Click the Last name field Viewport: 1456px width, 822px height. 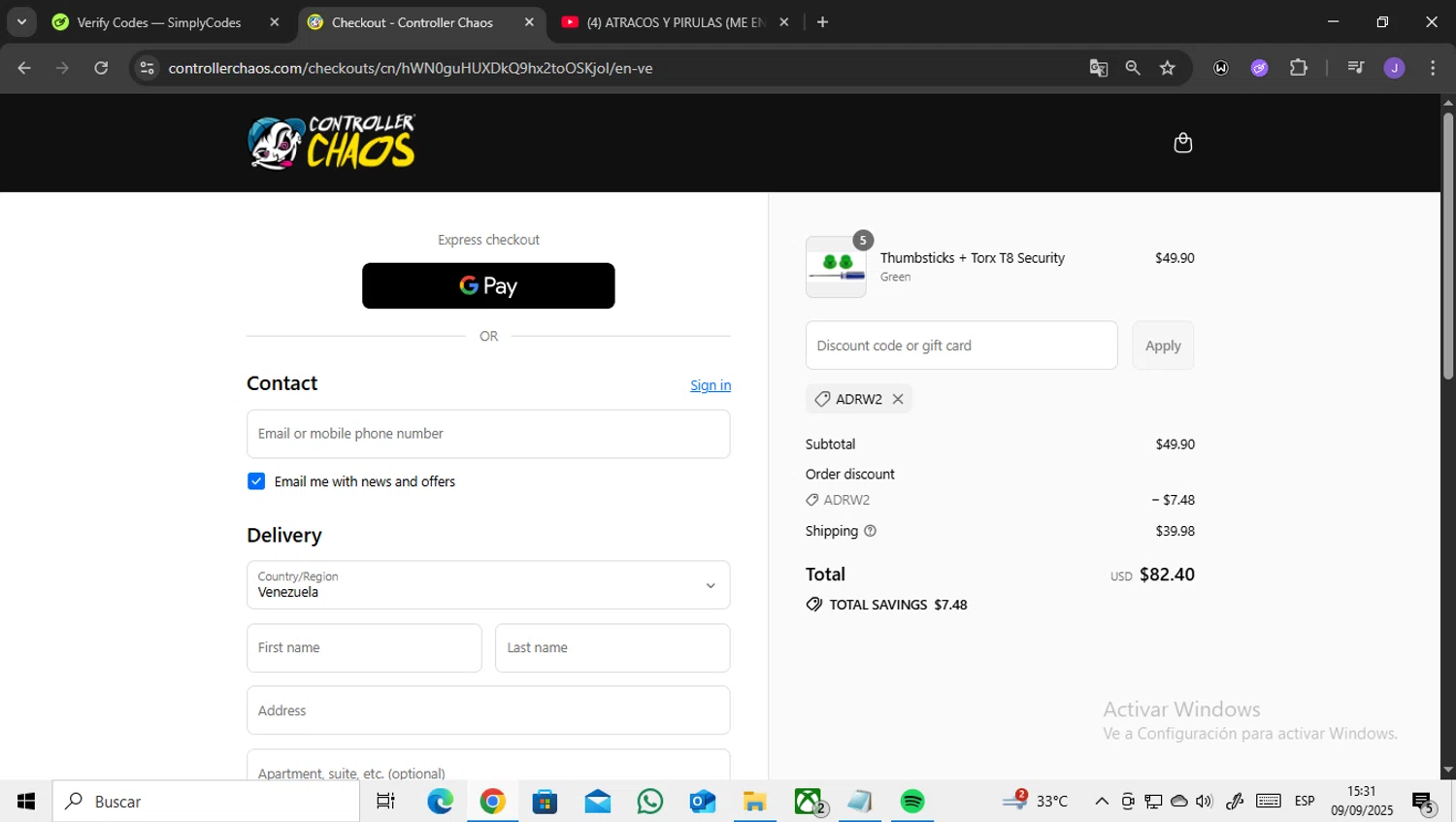point(612,648)
